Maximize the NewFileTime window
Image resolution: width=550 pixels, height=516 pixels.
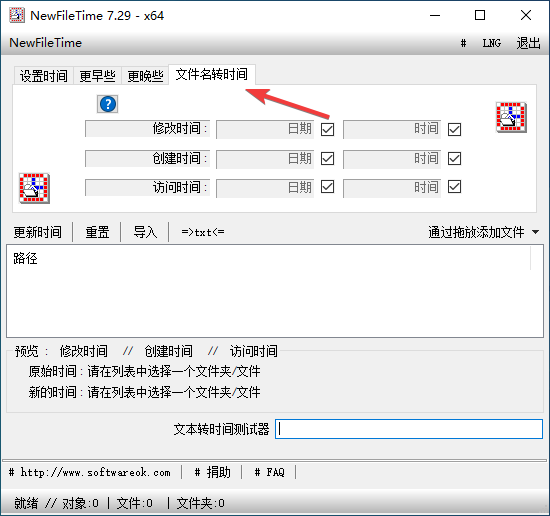480,15
